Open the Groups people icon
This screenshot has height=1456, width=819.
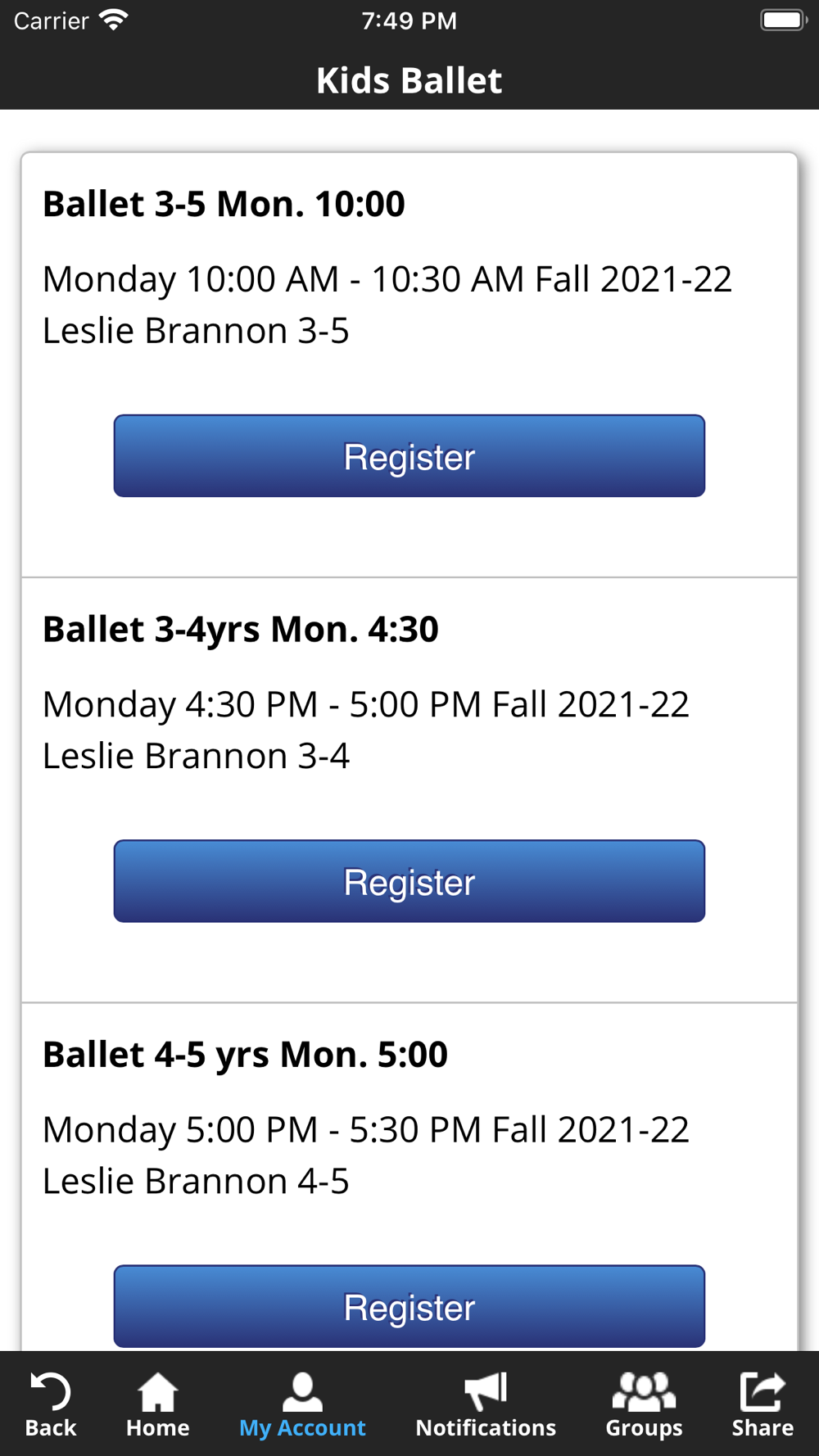pos(644,1392)
